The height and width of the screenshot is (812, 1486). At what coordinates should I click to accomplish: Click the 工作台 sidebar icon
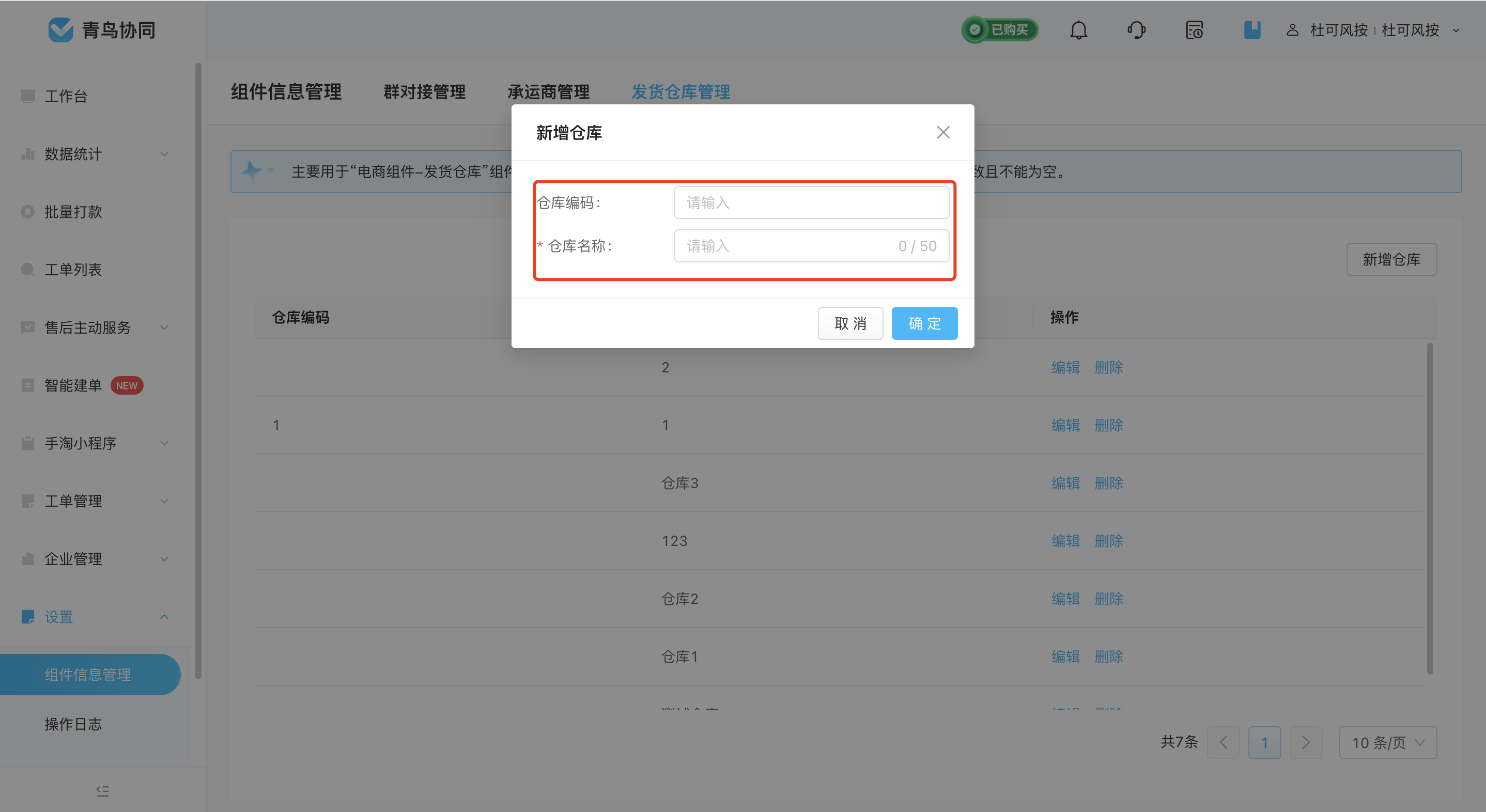click(x=28, y=96)
